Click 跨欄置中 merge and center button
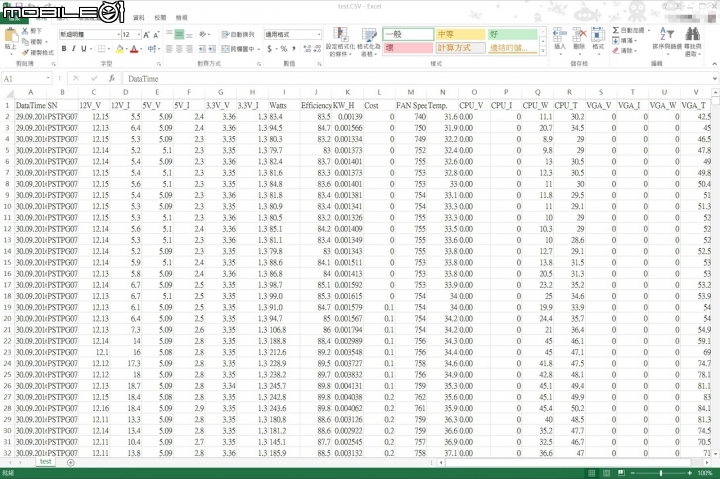This screenshot has width=720, height=479. click(238, 49)
